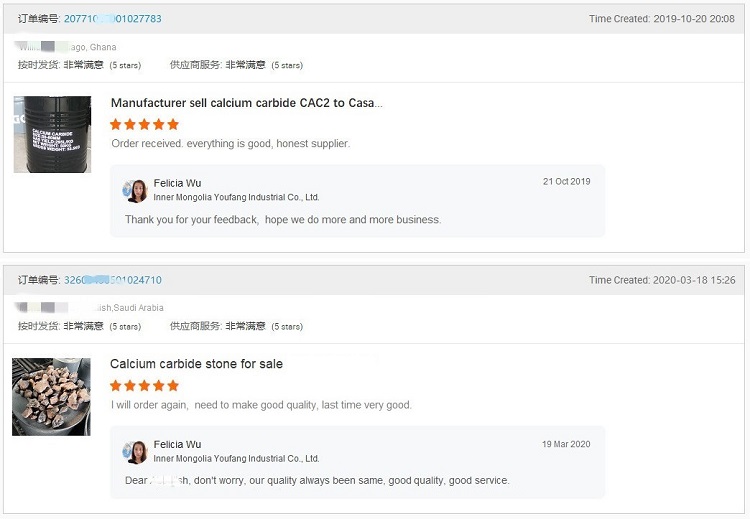This screenshot has width=750, height=519.
Task: Open the order number starting with 3260
Action: click(112, 280)
